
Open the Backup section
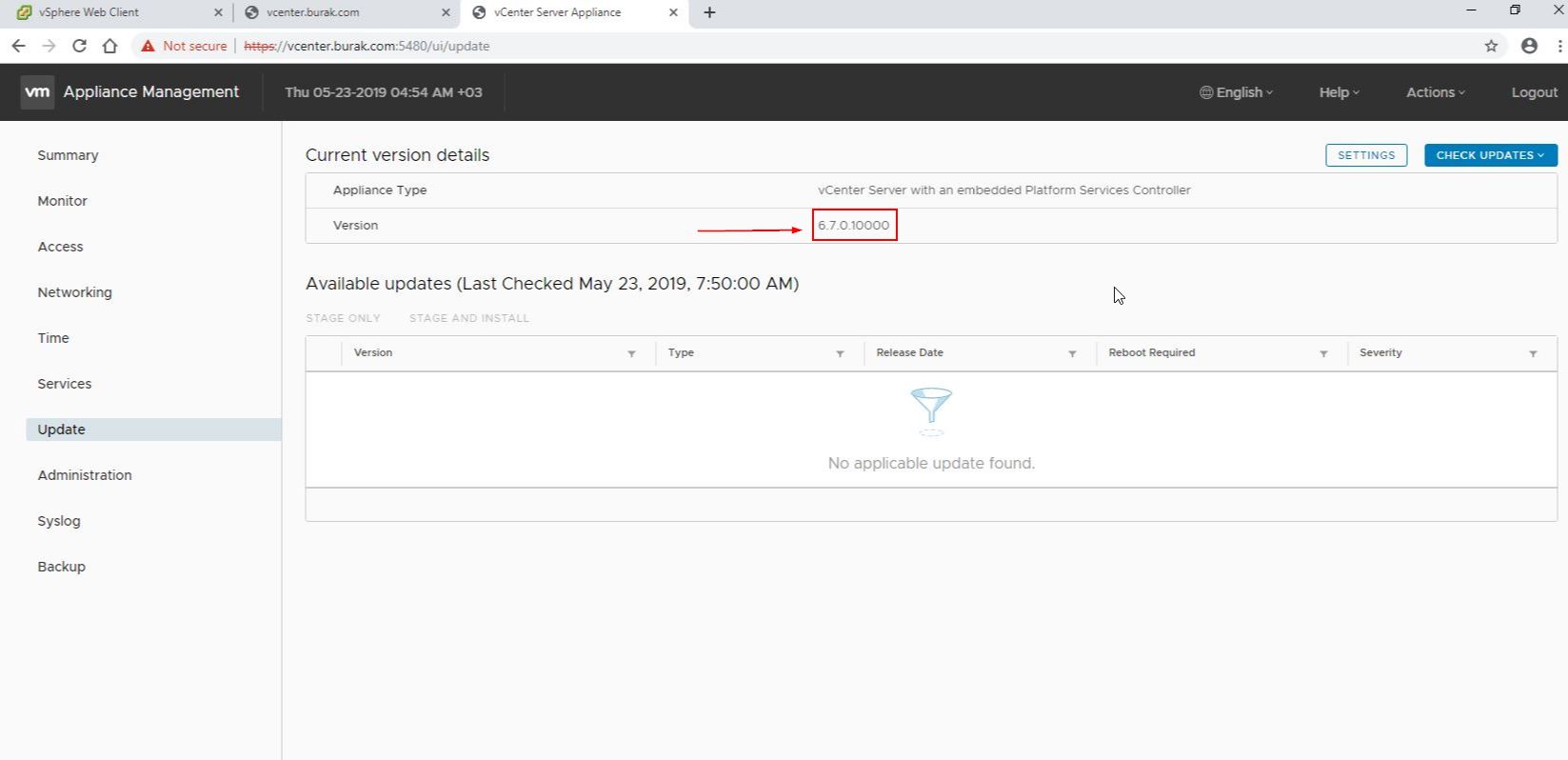61,567
